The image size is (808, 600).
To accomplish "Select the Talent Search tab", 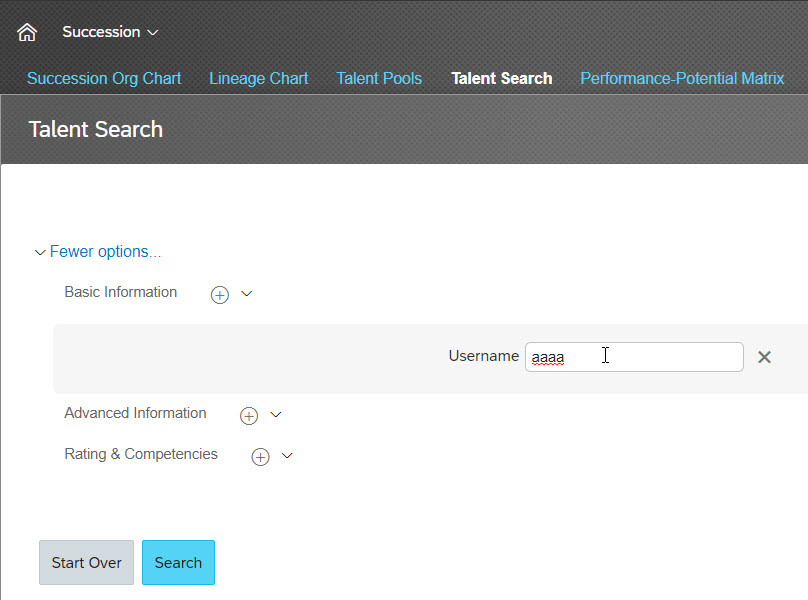I will click(x=502, y=78).
